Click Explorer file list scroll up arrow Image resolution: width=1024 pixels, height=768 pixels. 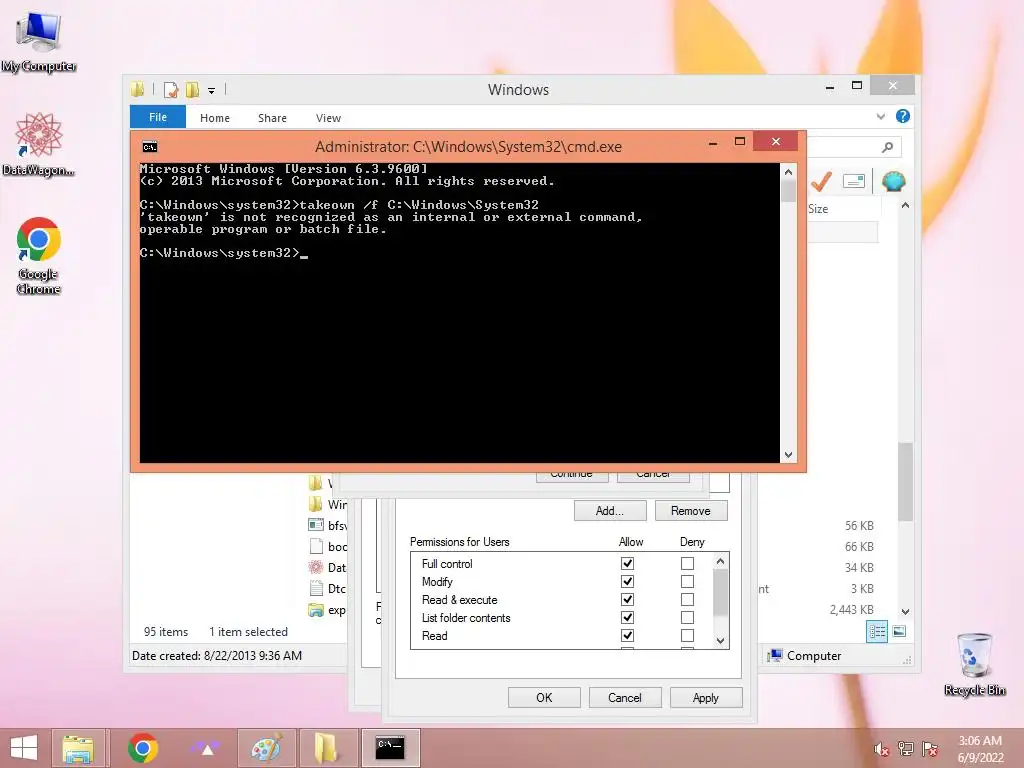pyautogui.click(x=905, y=206)
